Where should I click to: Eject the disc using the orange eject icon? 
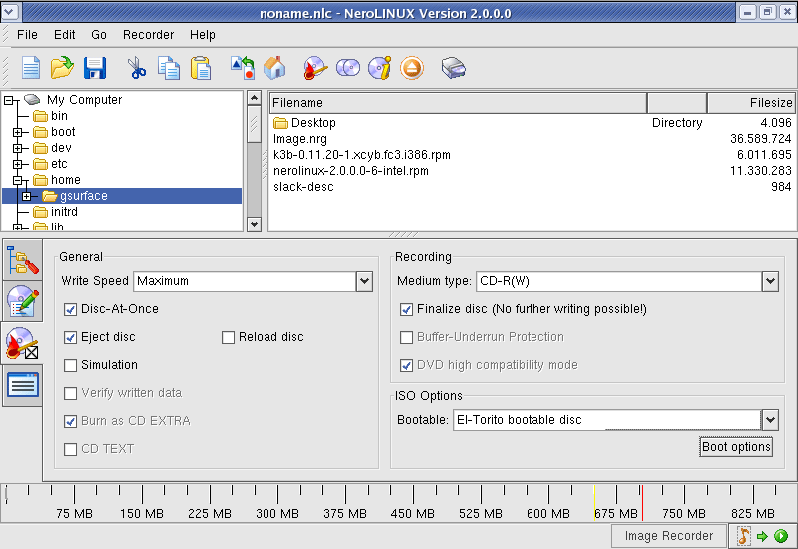[412, 68]
